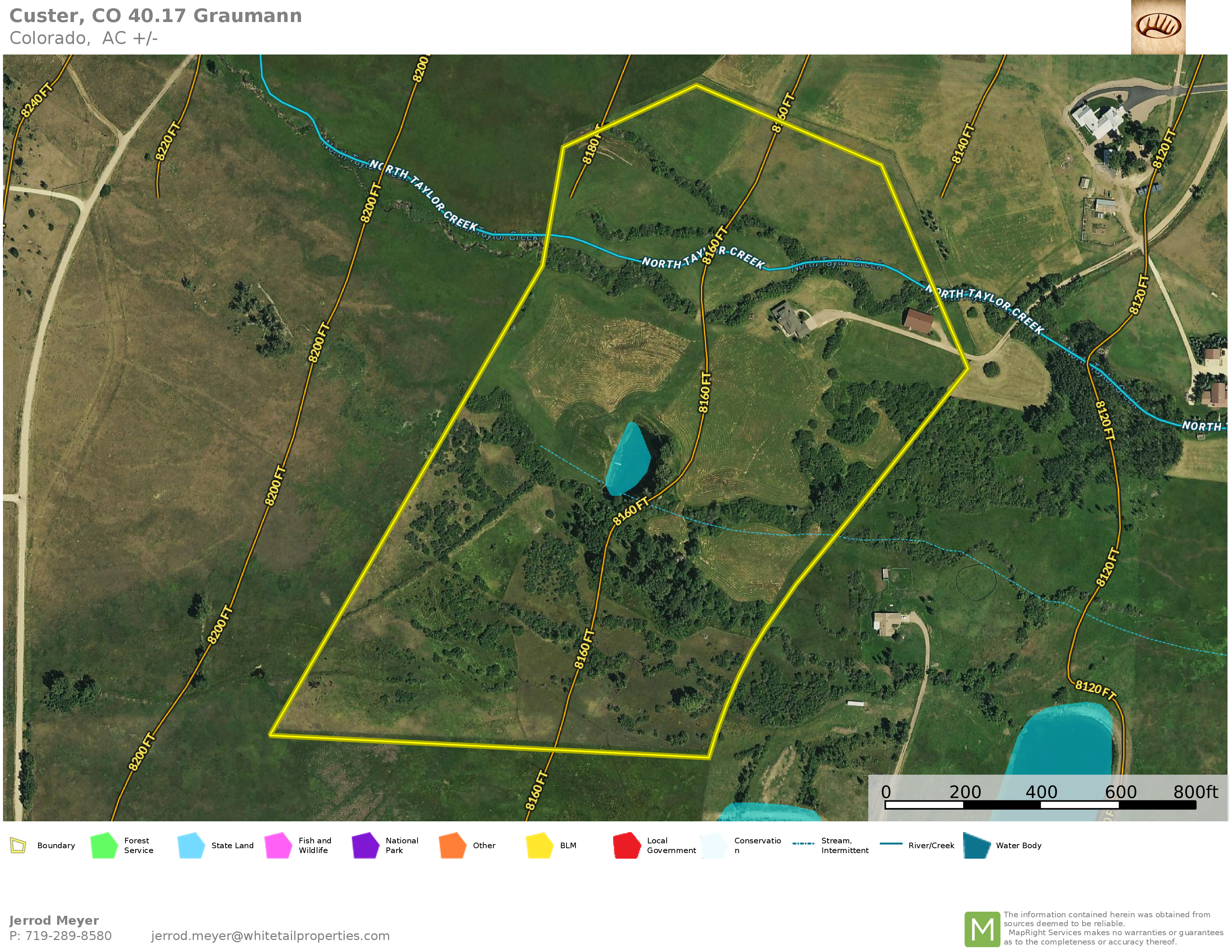Click the Fish and Wildlife pink swatch
The width and height of the screenshot is (1232, 952).
click(278, 845)
